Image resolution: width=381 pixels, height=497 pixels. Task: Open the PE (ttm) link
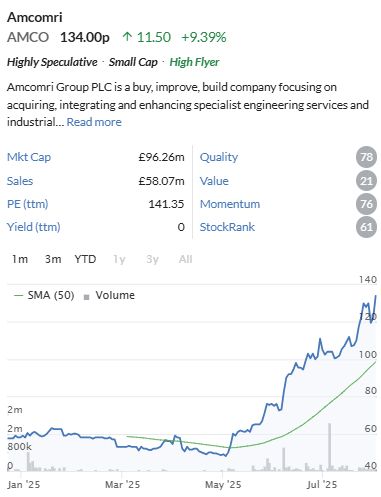point(28,204)
